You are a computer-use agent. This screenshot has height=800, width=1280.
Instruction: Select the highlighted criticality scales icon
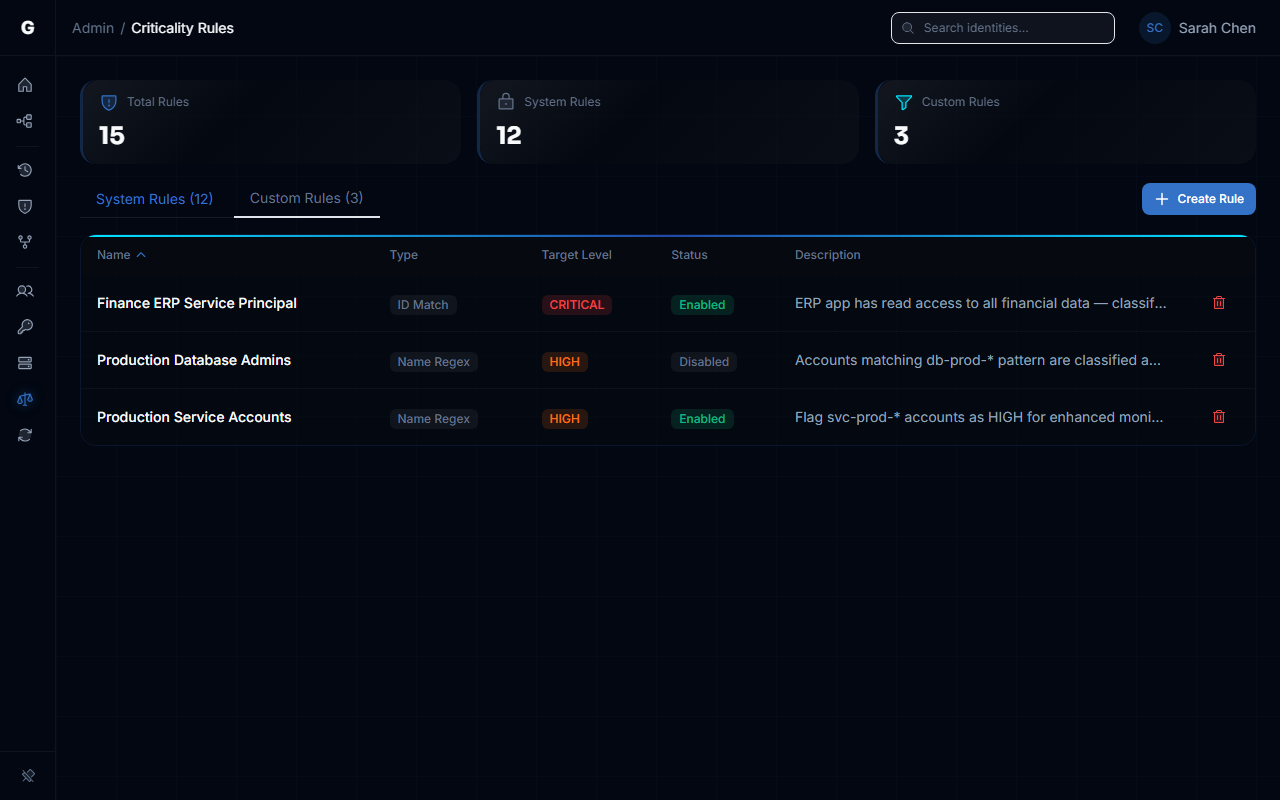(x=25, y=399)
